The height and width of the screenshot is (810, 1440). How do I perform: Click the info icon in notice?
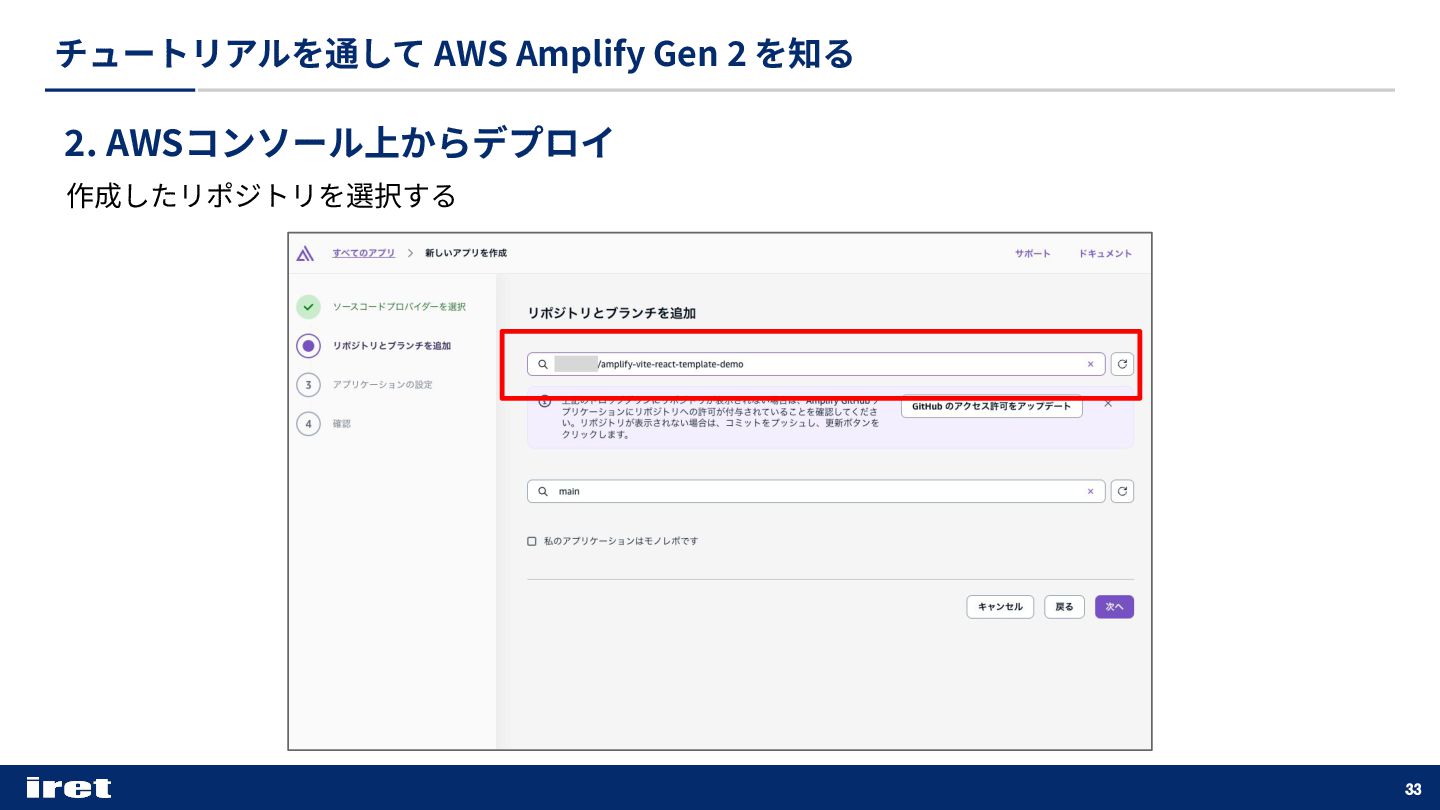pos(545,402)
